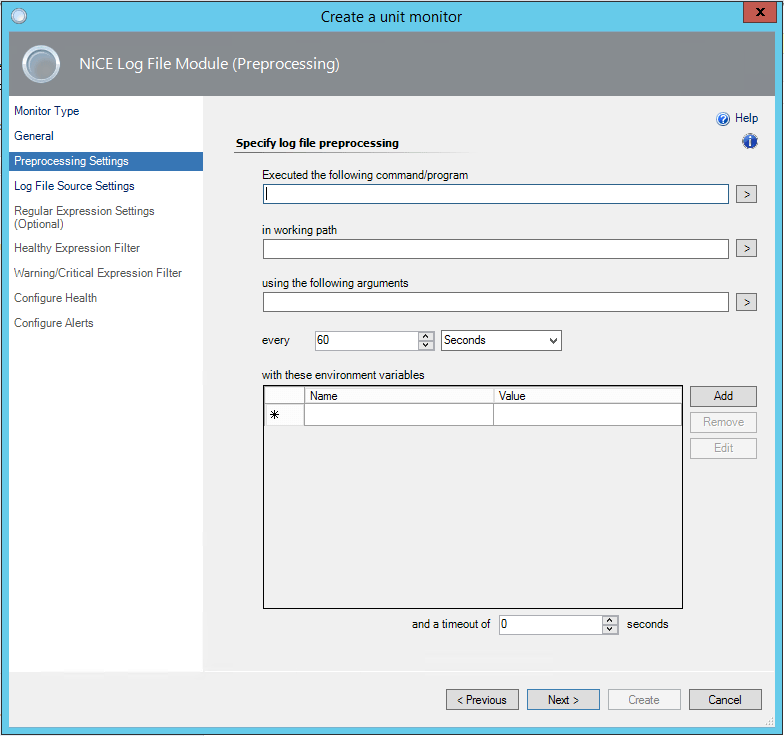Click the new row Name cell

tap(398, 414)
